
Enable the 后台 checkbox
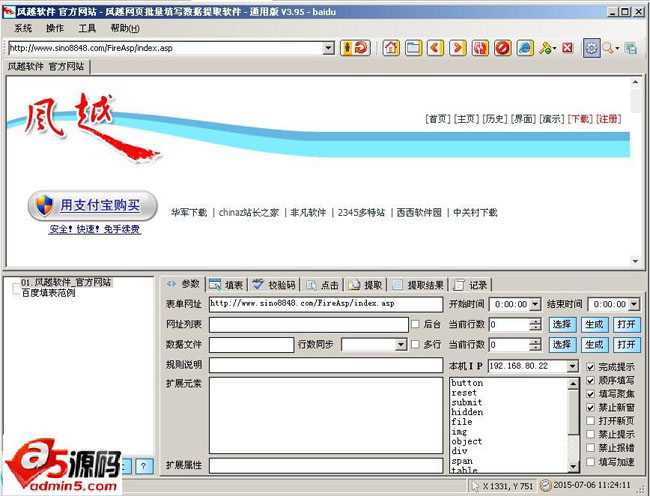tap(415, 324)
